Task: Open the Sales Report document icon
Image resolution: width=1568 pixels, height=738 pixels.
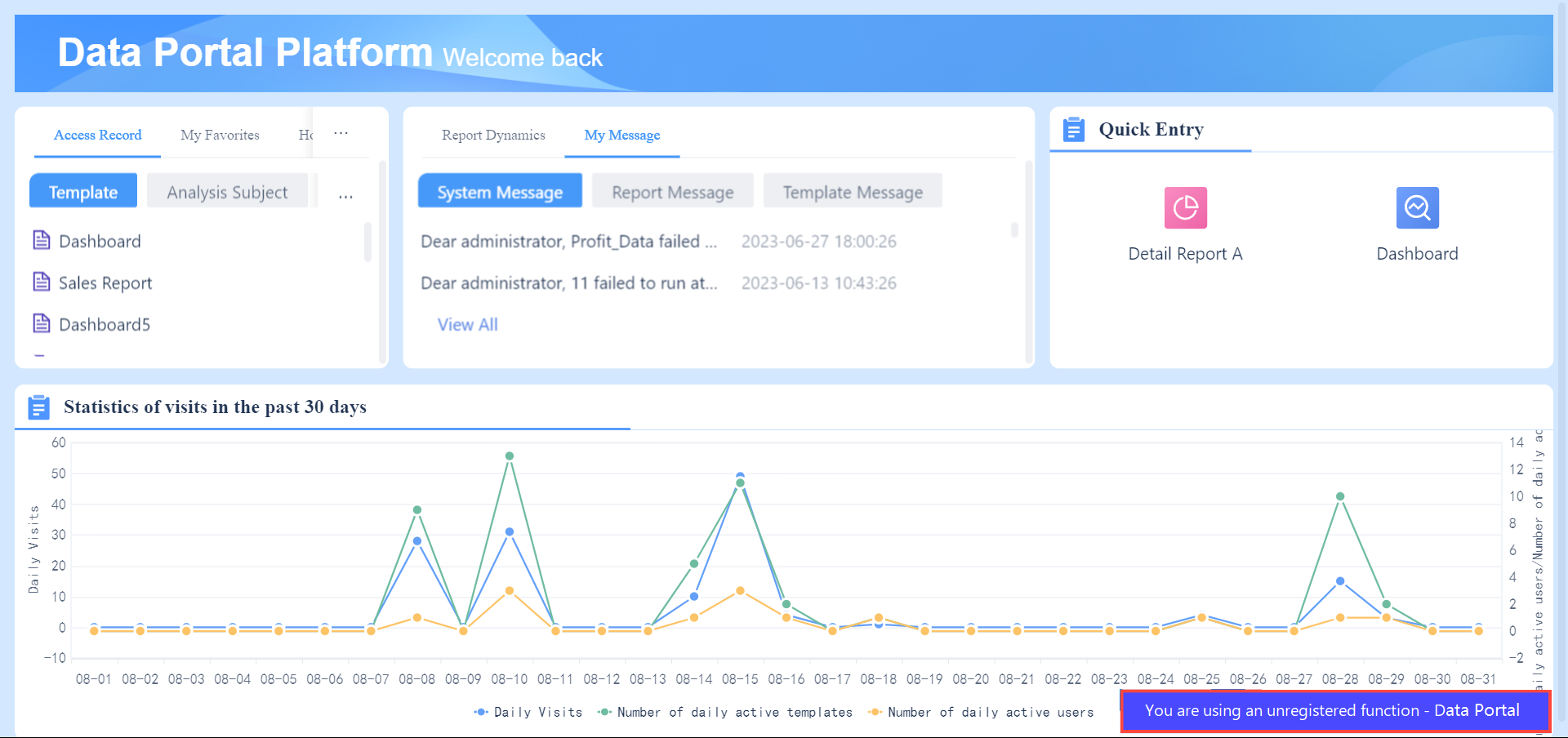Action: click(x=42, y=281)
